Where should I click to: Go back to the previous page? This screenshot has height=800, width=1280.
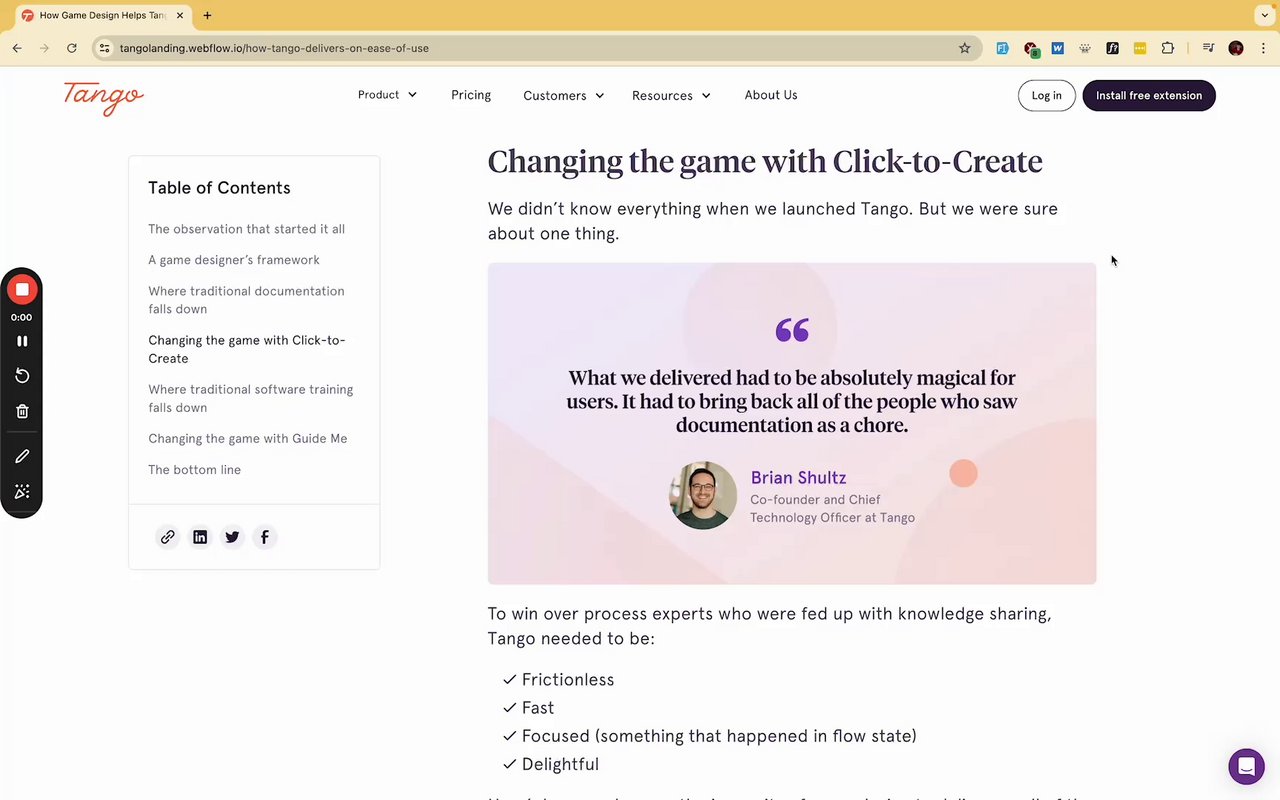tap(17, 48)
